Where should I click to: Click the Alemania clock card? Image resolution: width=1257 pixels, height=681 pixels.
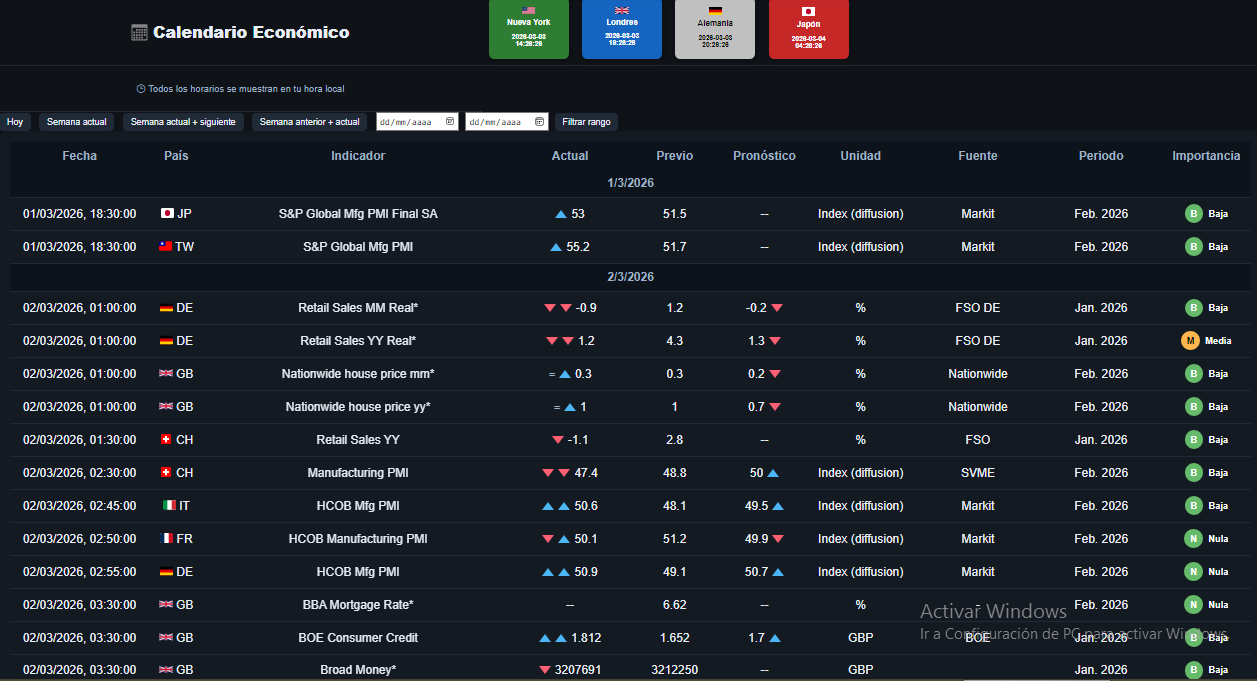coord(714,29)
